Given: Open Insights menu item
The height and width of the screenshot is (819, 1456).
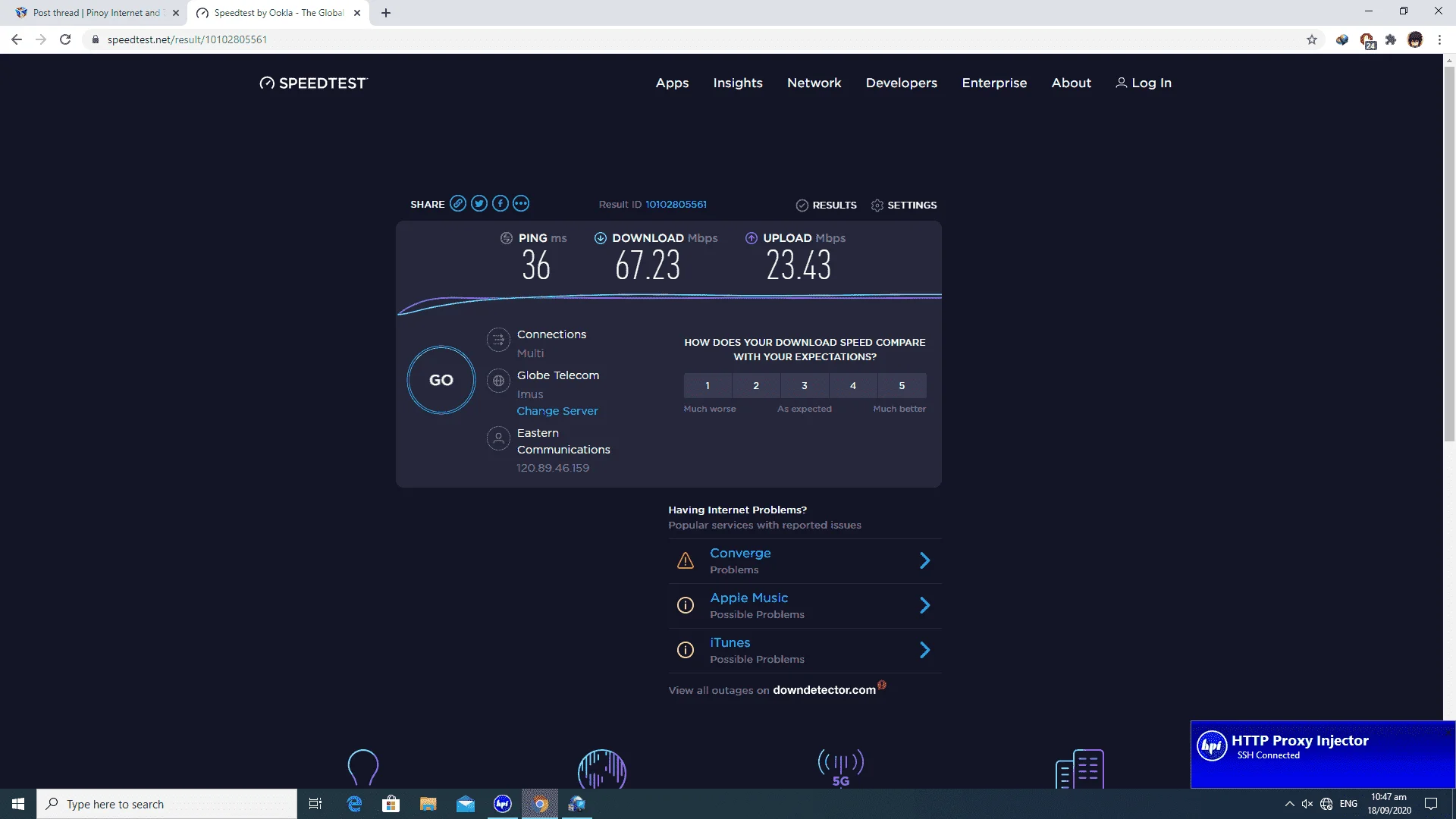Looking at the screenshot, I should tap(738, 83).
